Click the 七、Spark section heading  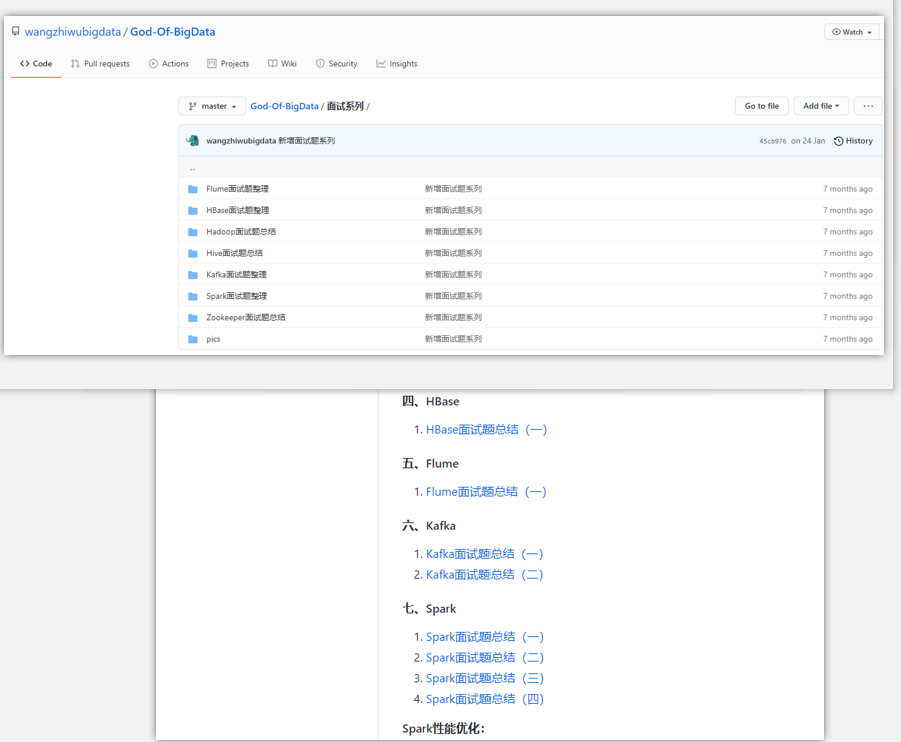click(x=429, y=609)
